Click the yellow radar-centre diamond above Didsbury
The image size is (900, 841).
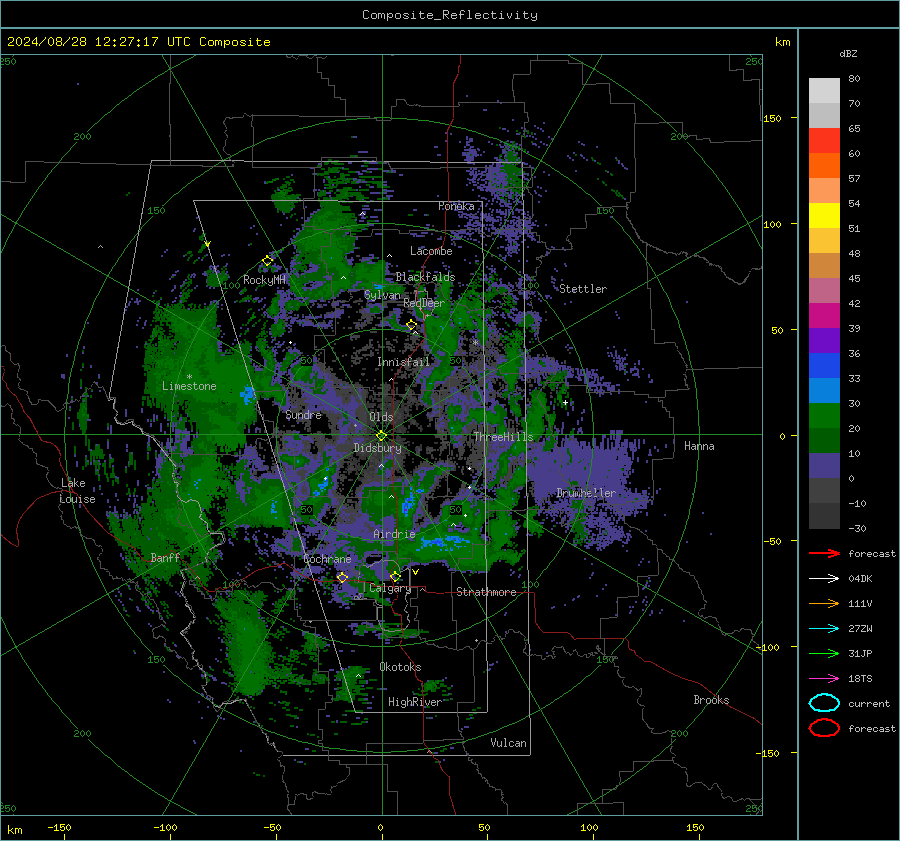click(381, 436)
